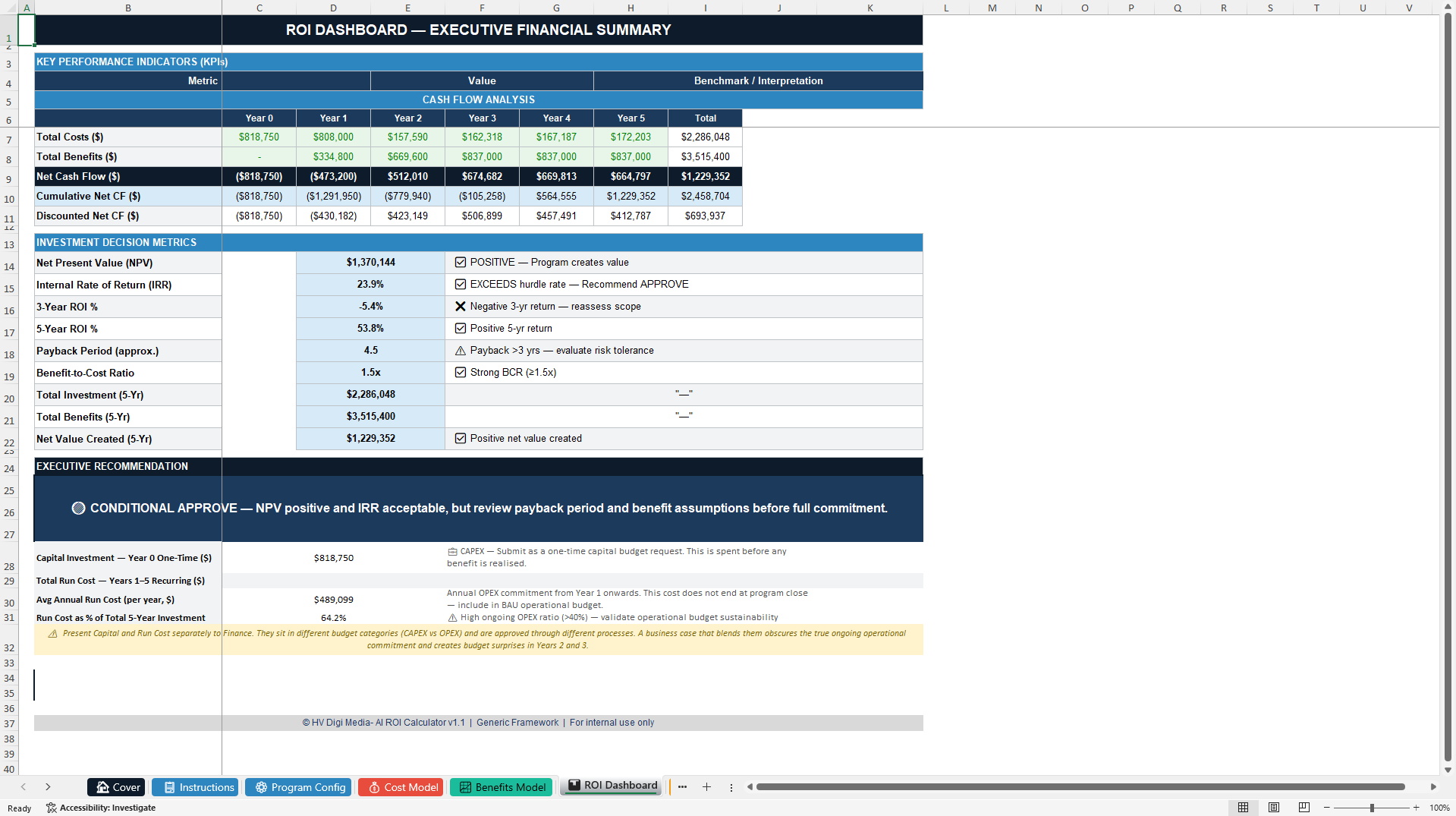
Task: Open the Cover sheet tab
Action: click(116, 787)
